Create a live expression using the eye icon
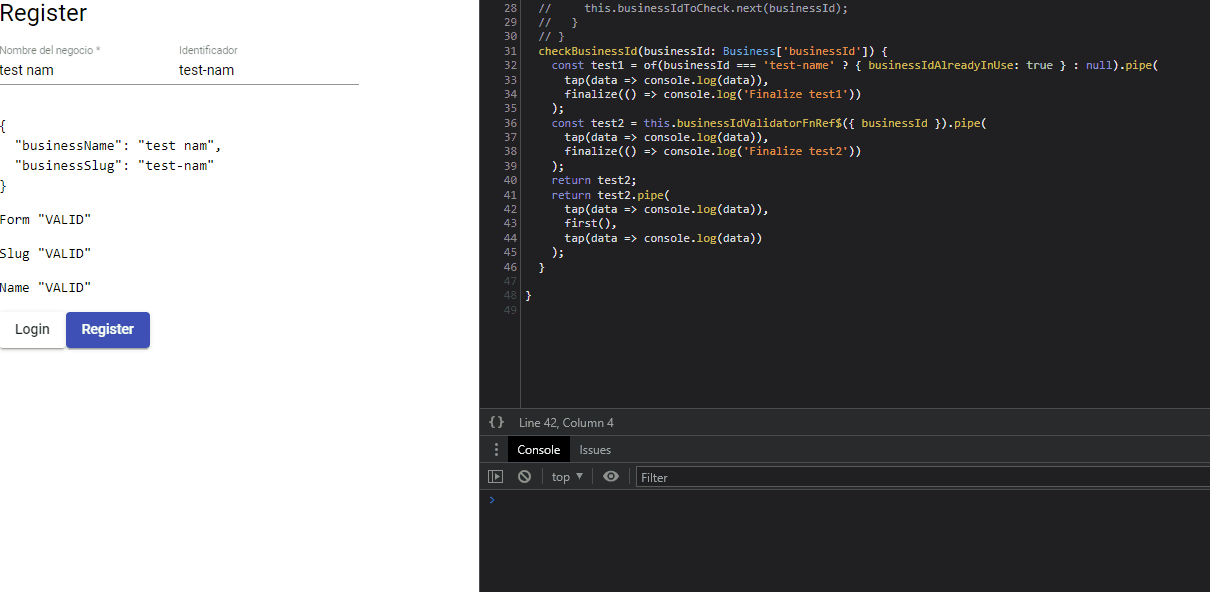Screen dimensions: 1210x592 pyautogui.click(x=611, y=476)
